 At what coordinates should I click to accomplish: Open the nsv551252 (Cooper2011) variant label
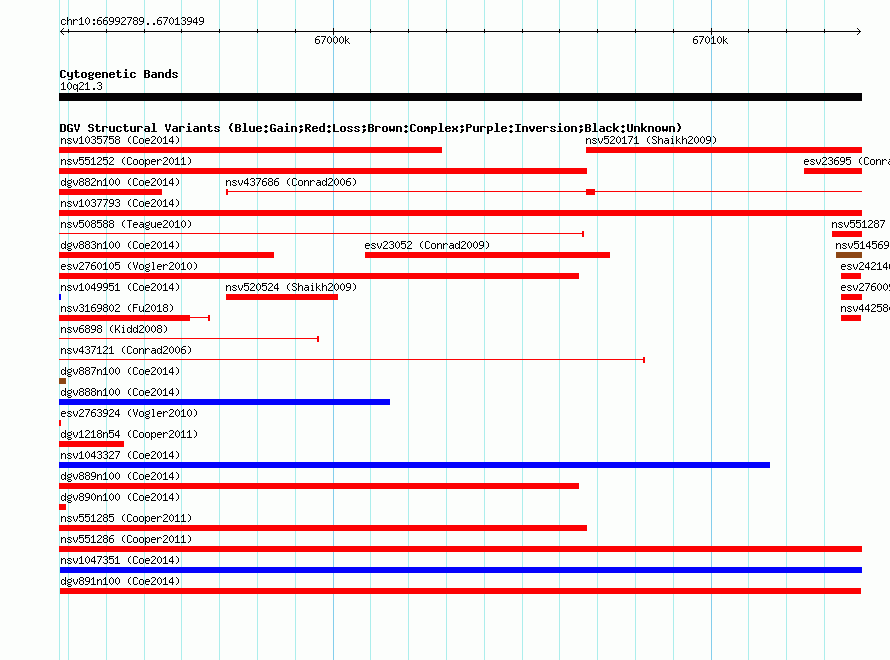(126, 161)
